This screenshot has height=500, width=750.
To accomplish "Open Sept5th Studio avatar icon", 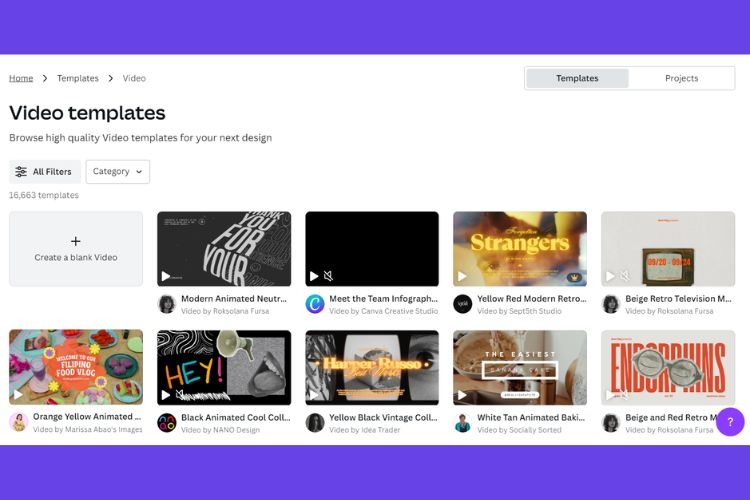I will 463,304.
